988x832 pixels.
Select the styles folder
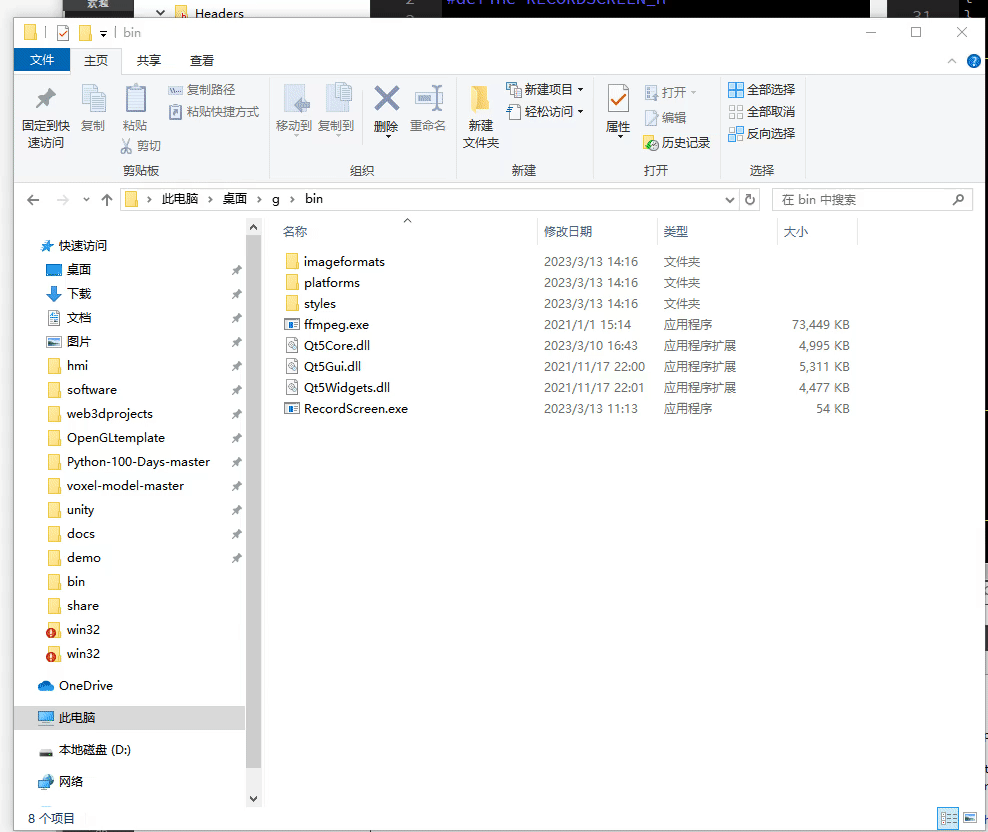pyautogui.click(x=319, y=304)
